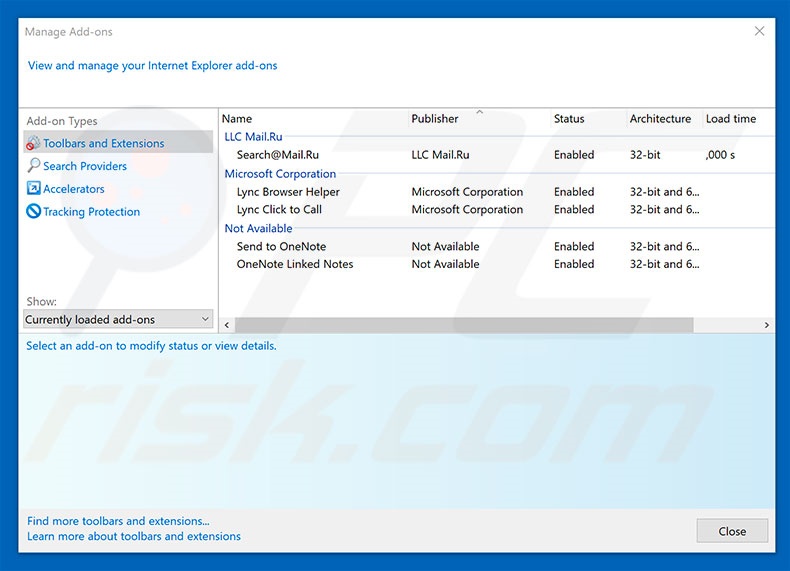Open Tracking Protection add-on type
The image size is (790, 571).
coord(91,212)
